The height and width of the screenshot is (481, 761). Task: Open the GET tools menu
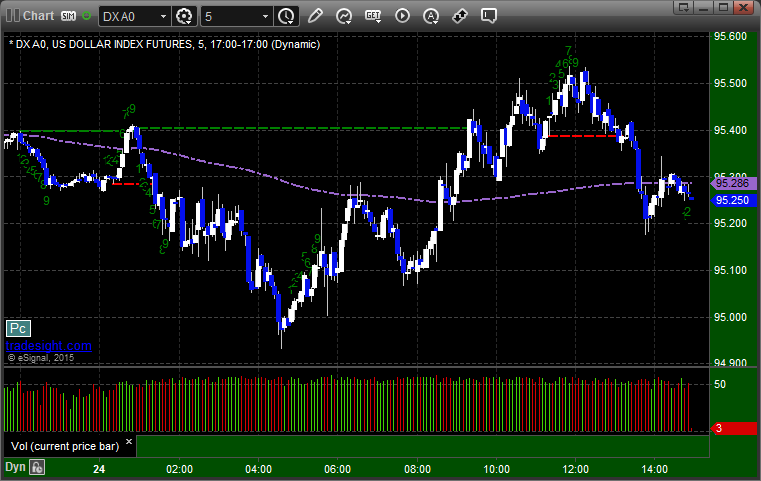coord(373,16)
